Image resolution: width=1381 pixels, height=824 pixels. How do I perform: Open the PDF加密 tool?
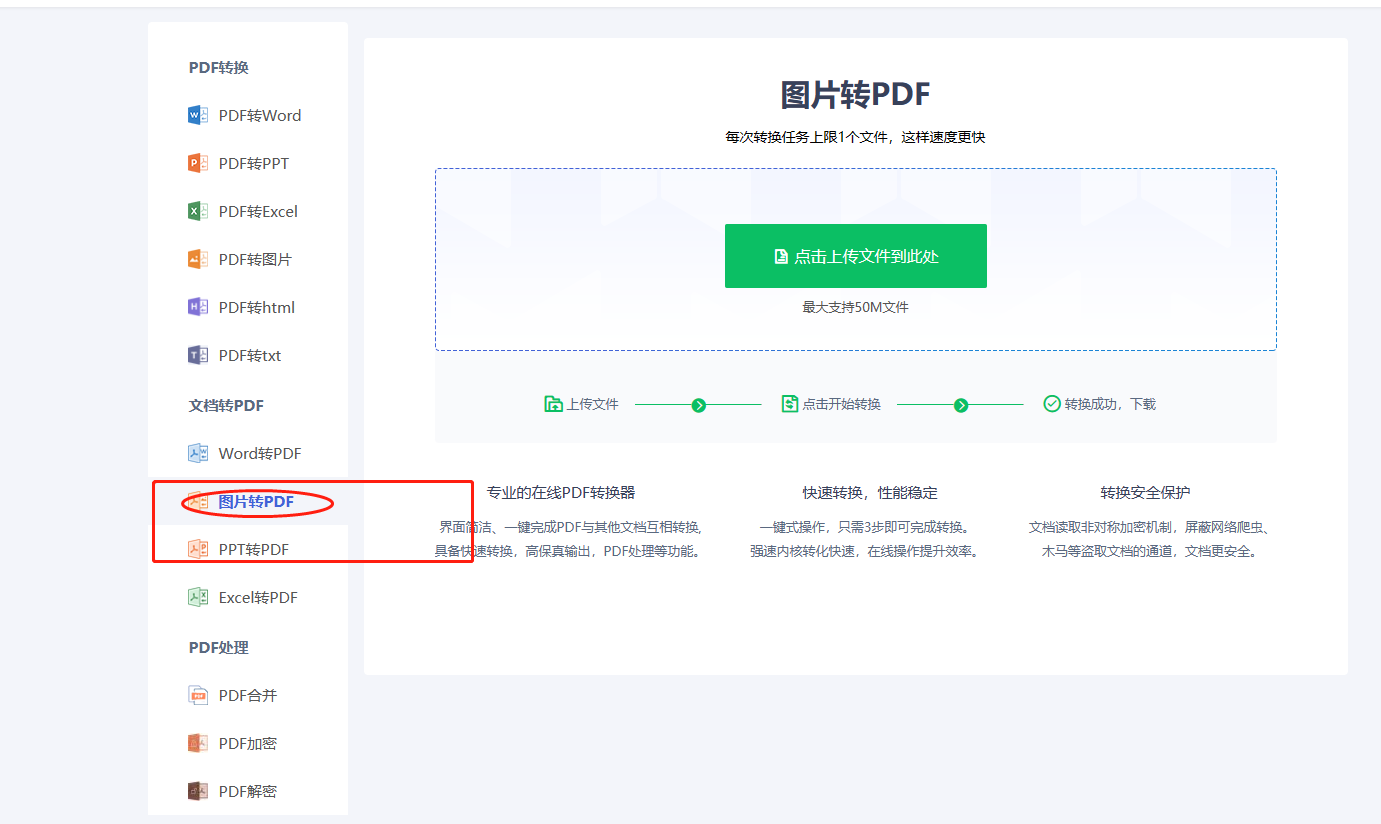coord(248,743)
